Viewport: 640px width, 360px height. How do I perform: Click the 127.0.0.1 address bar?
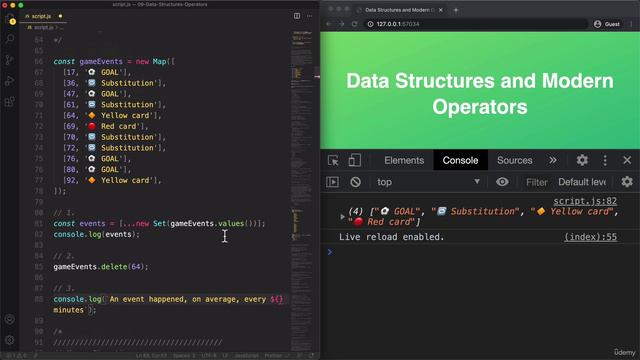coord(476,24)
